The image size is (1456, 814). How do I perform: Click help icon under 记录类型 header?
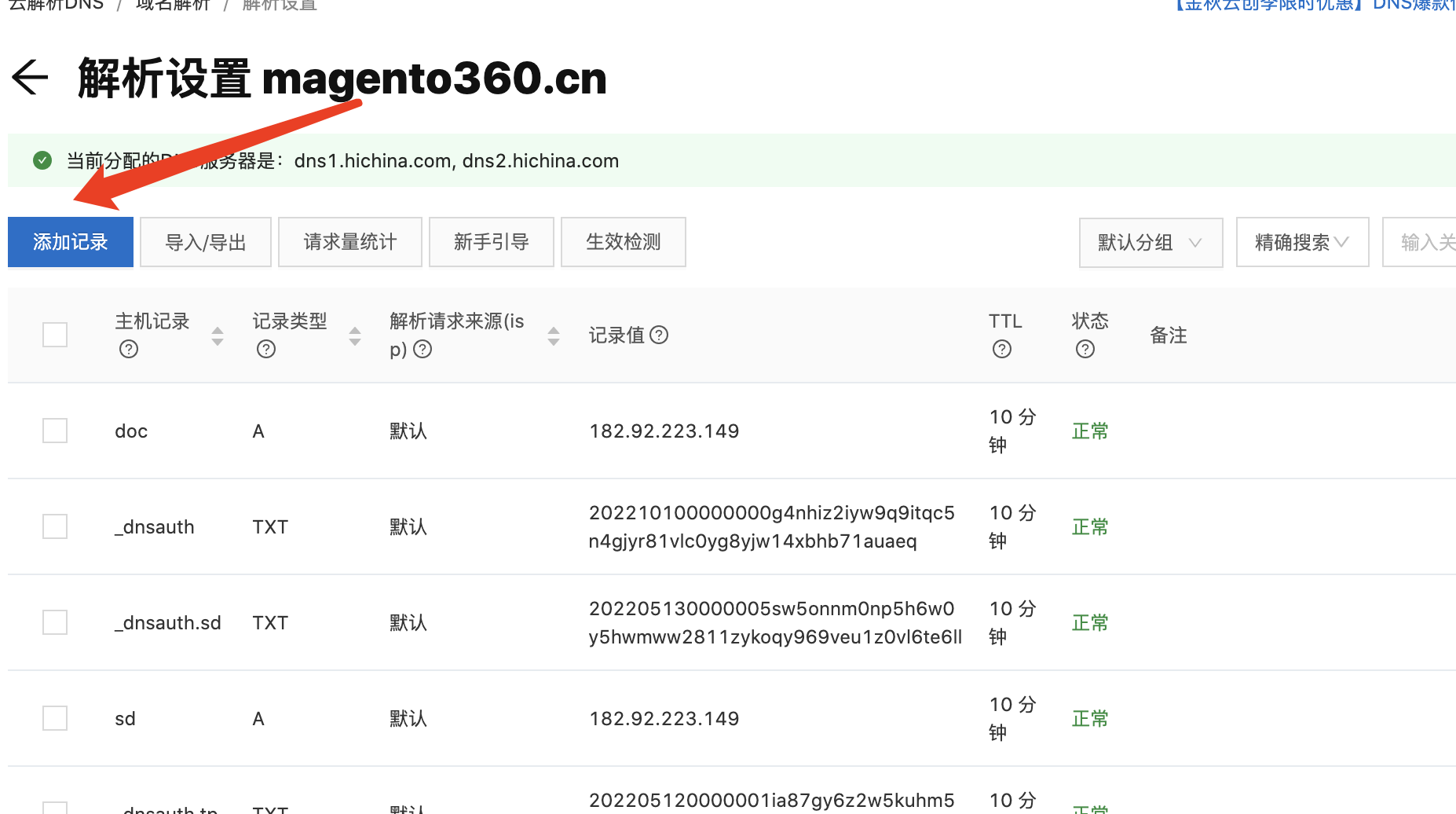266,349
